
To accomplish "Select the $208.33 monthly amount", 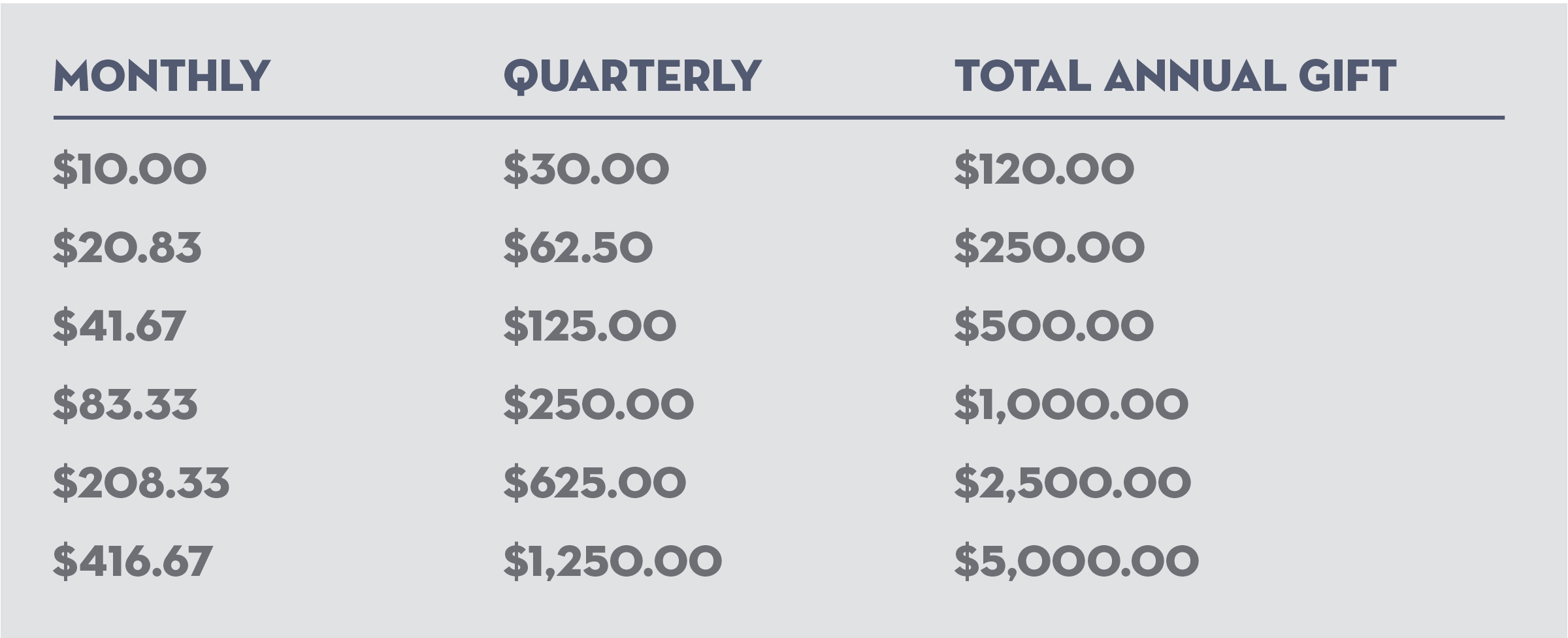I will pyautogui.click(x=141, y=483).
